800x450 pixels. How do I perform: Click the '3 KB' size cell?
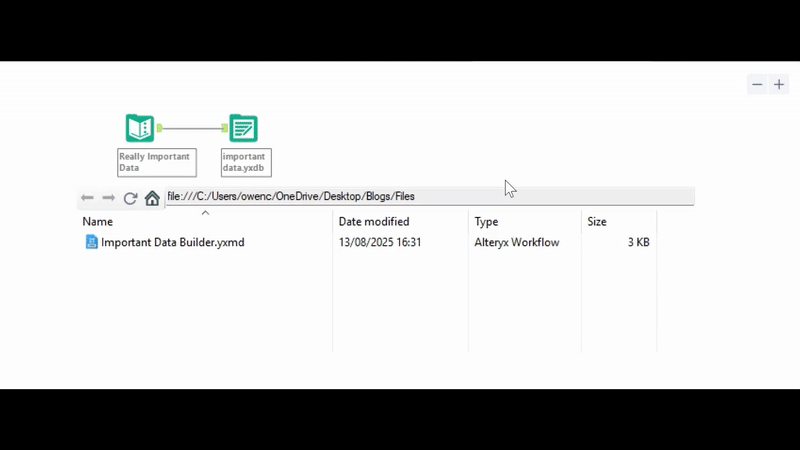pos(638,242)
